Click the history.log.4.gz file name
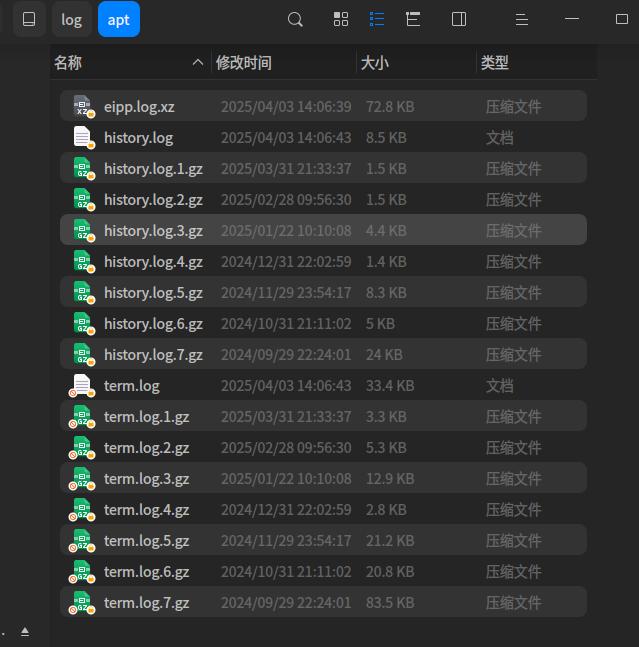This screenshot has width=639, height=647. (153, 262)
